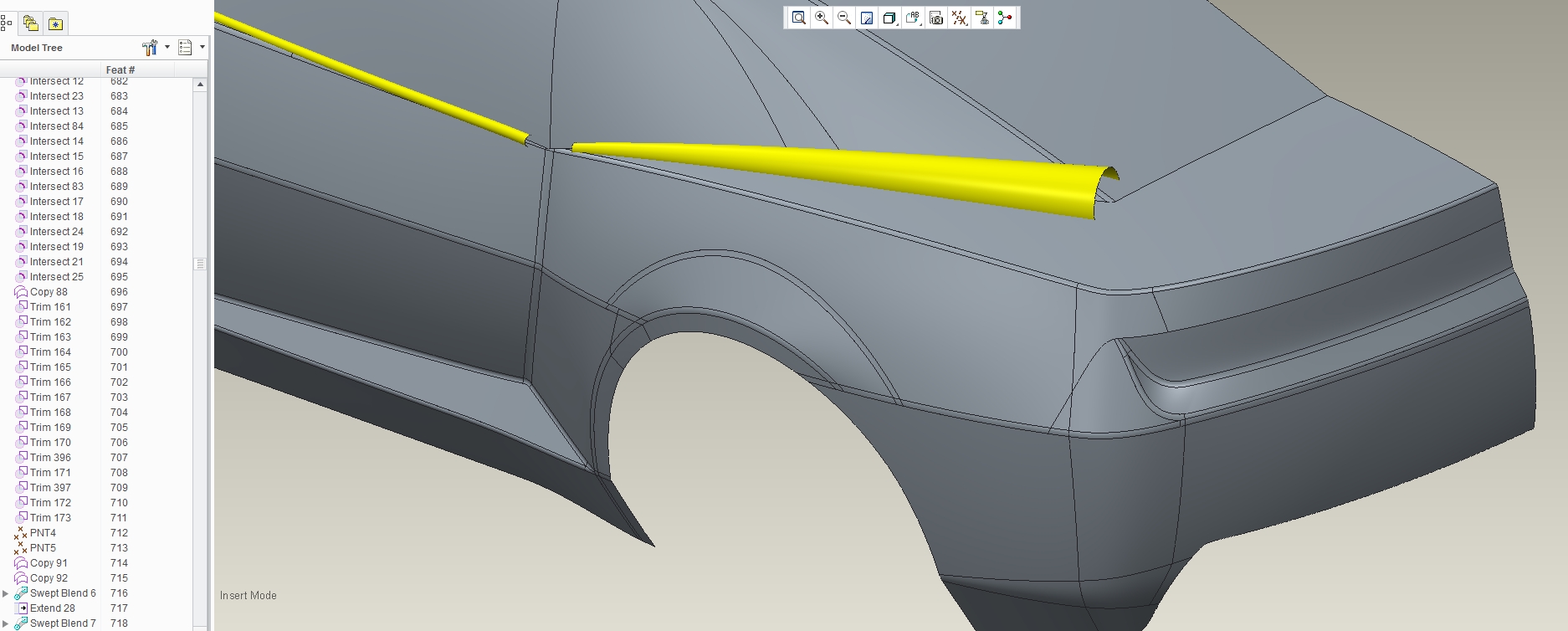Select datum point PNT4
The width and height of the screenshot is (1568, 631).
coord(43,533)
